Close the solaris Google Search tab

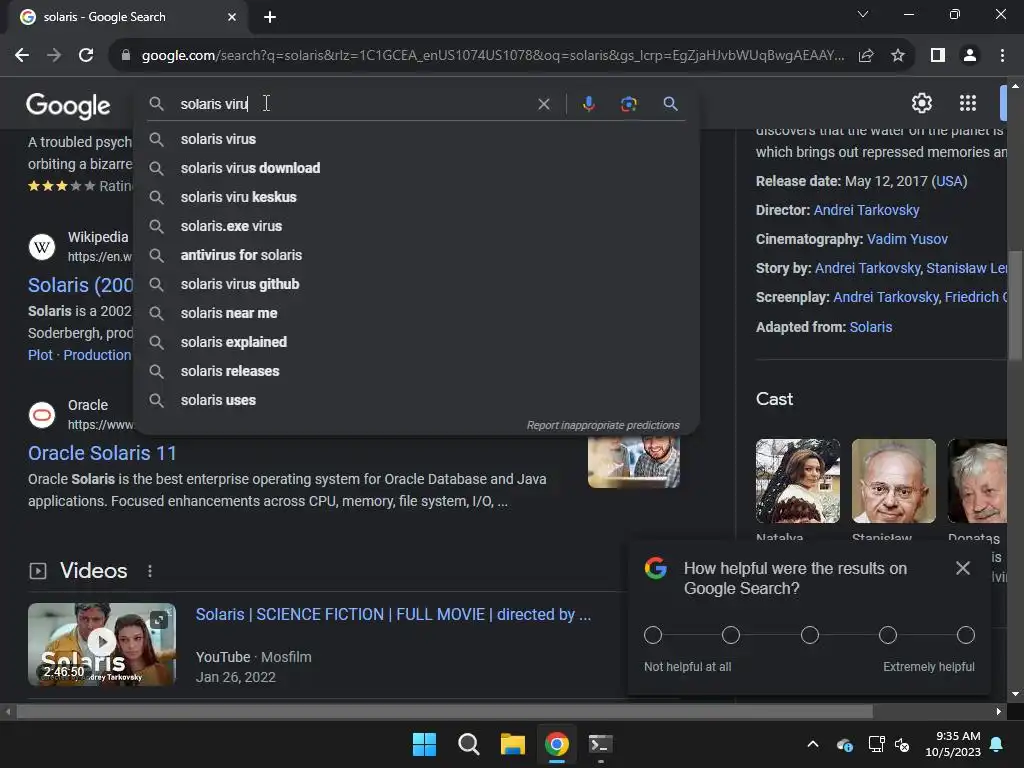coord(232,17)
